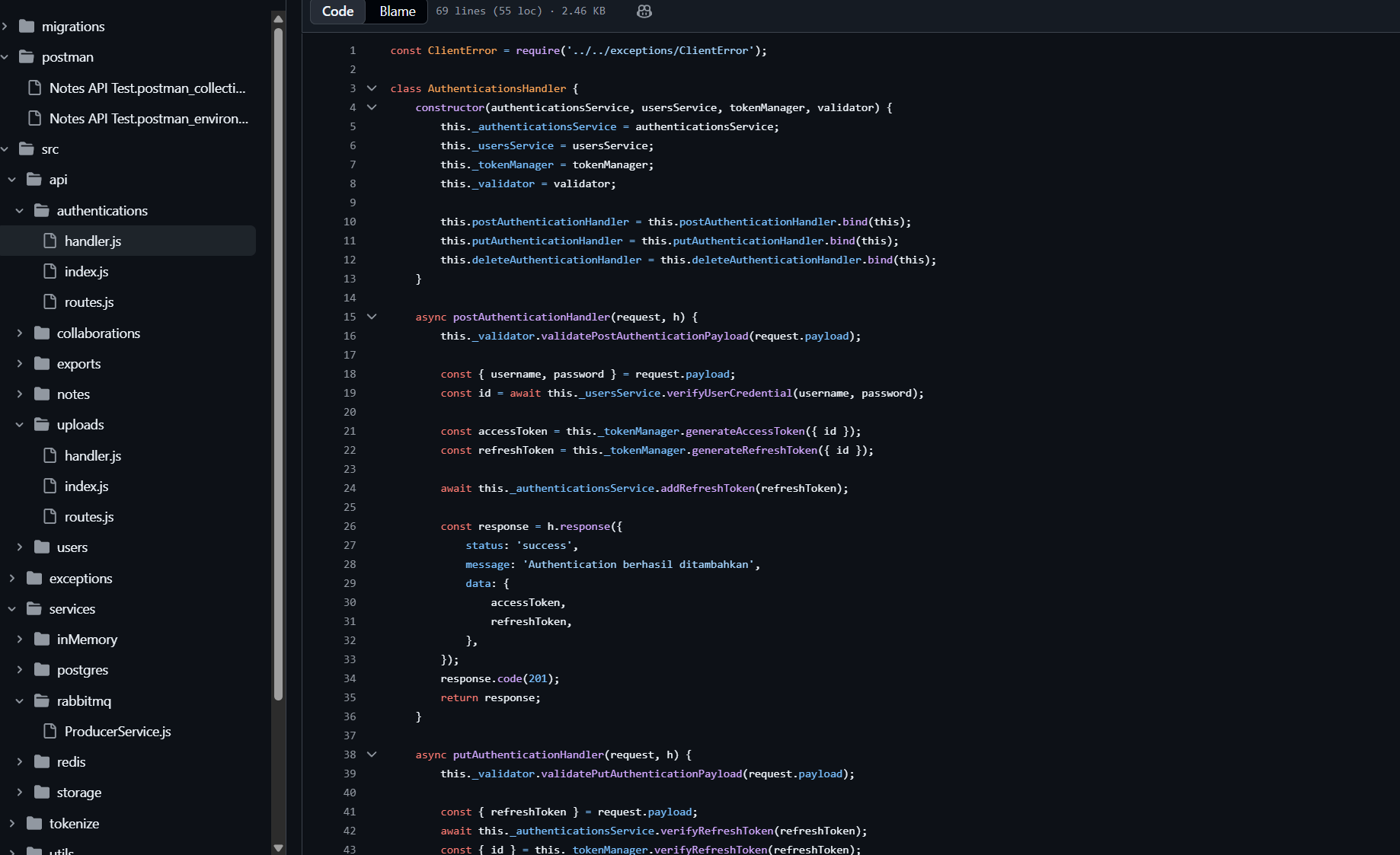Fold the AuthenticationsHandler class at line 3
Image resolution: width=1400 pixels, height=855 pixels.
tap(372, 88)
